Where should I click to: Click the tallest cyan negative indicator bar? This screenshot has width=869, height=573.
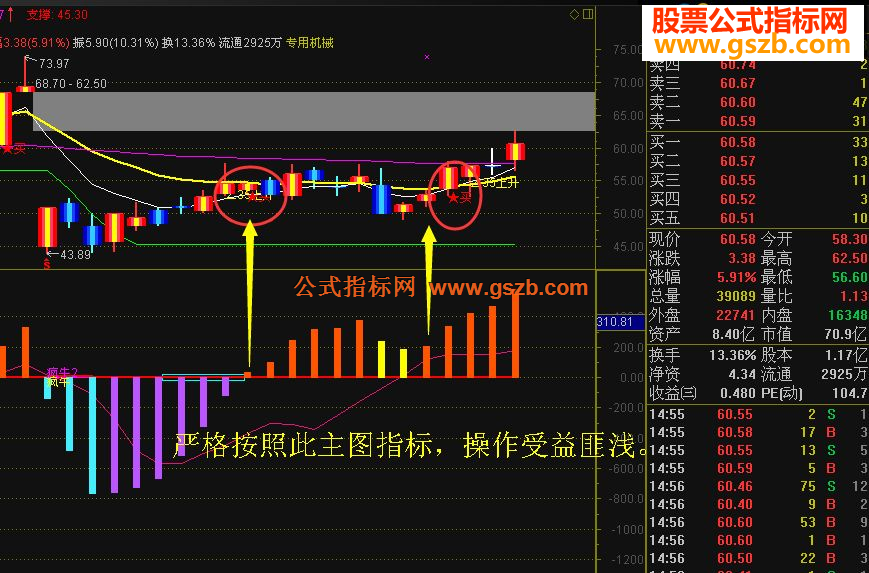(93, 435)
